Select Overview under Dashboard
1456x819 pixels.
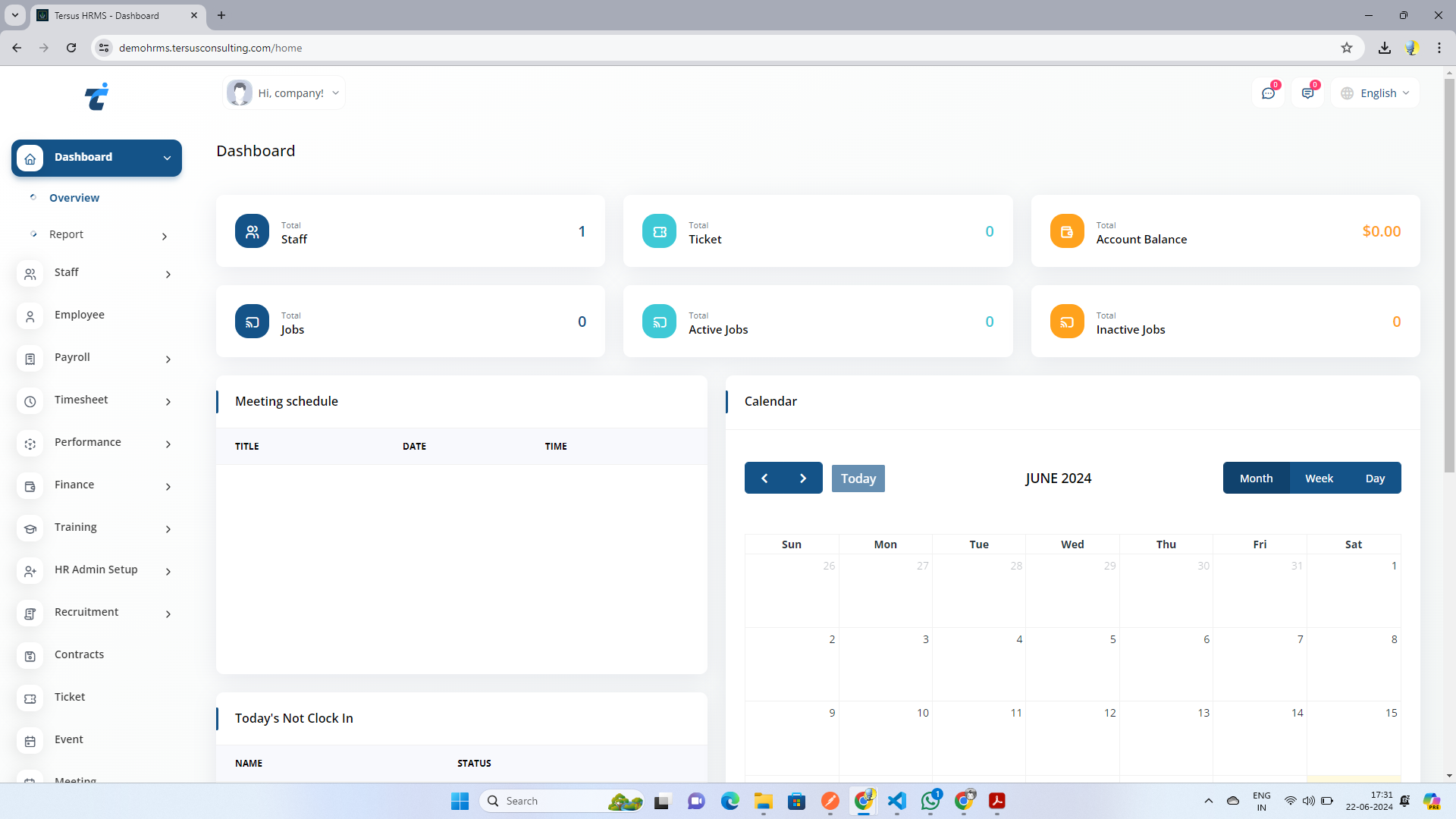(x=74, y=198)
